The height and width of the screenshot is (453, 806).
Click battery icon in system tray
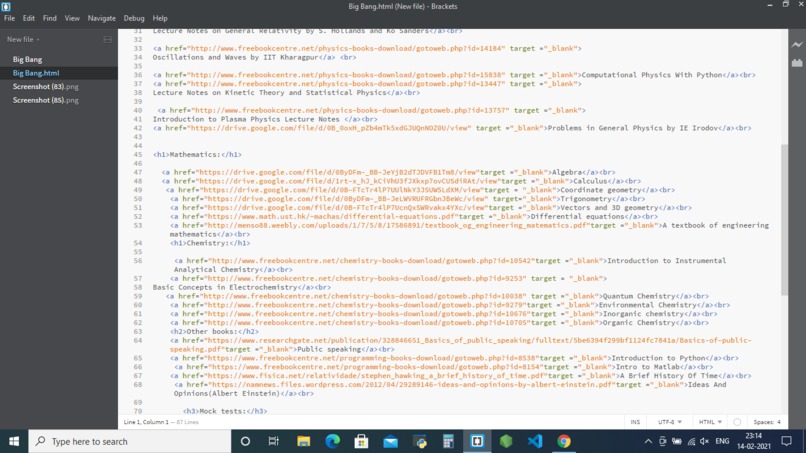pos(677,441)
